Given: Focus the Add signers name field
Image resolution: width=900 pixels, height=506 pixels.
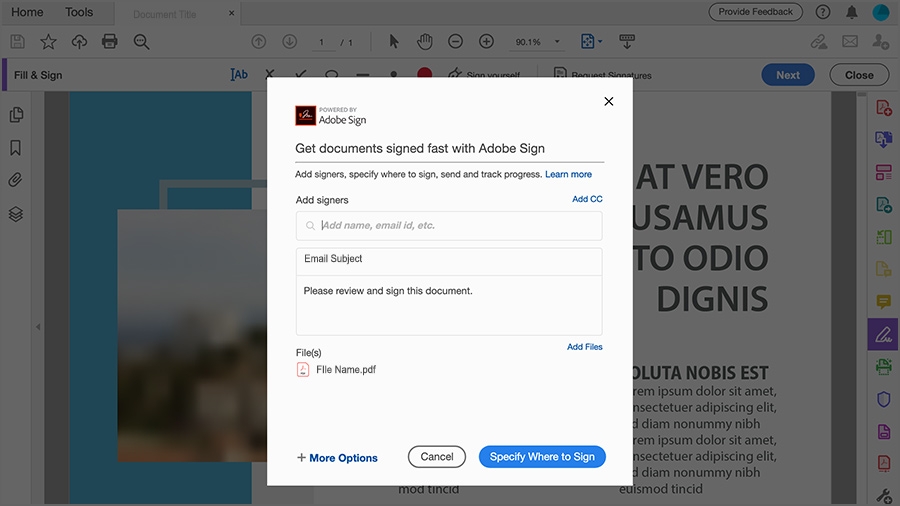Looking at the screenshot, I should pos(449,225).
